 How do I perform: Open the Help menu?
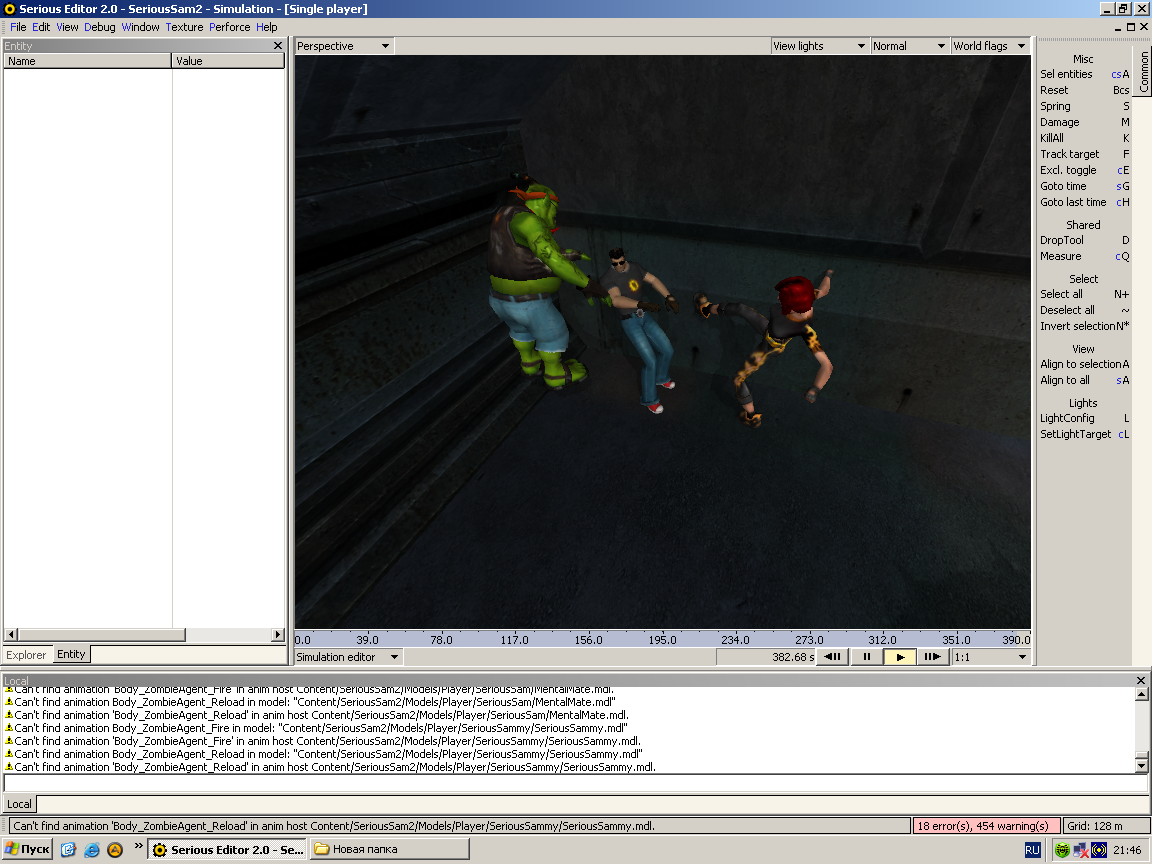(267, 27)
